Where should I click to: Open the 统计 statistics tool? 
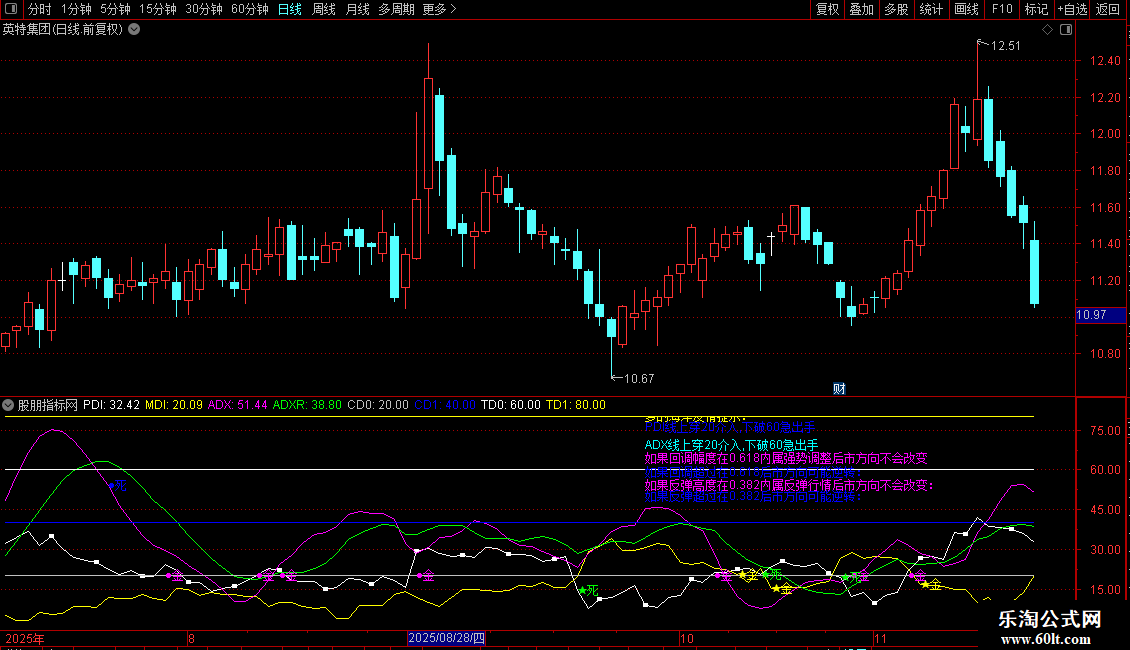[x=931, y=10]
